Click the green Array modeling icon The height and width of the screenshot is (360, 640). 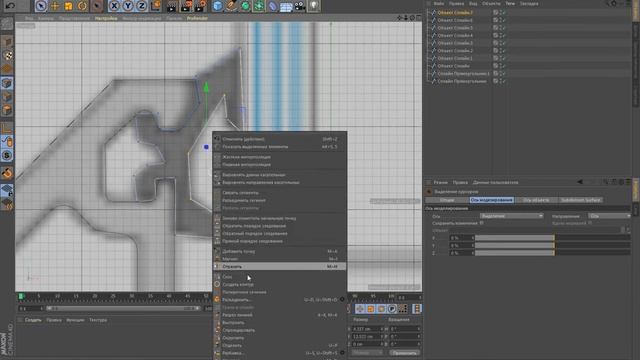(x=259, y=6)
